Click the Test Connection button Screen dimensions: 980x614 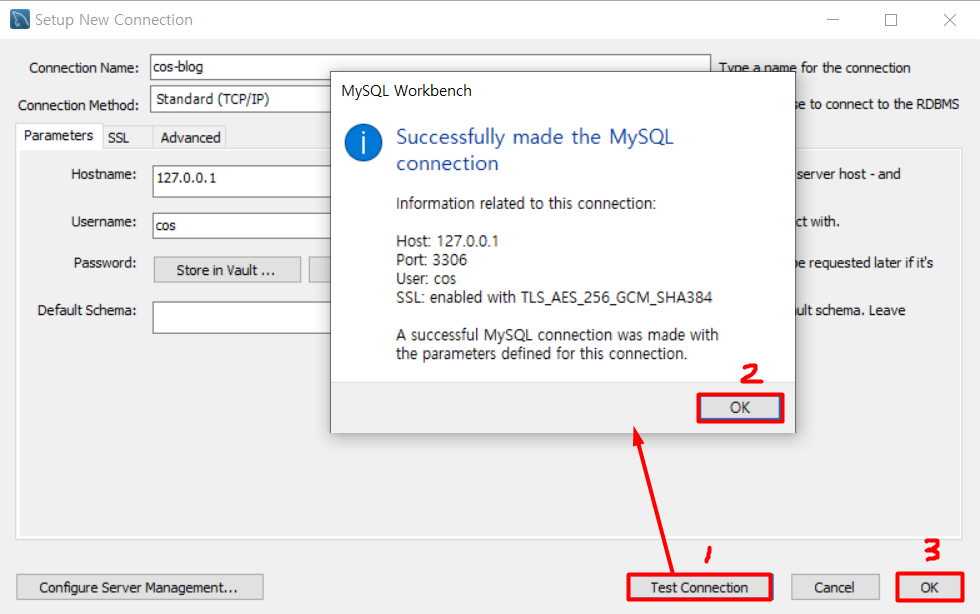pos(699,587)
